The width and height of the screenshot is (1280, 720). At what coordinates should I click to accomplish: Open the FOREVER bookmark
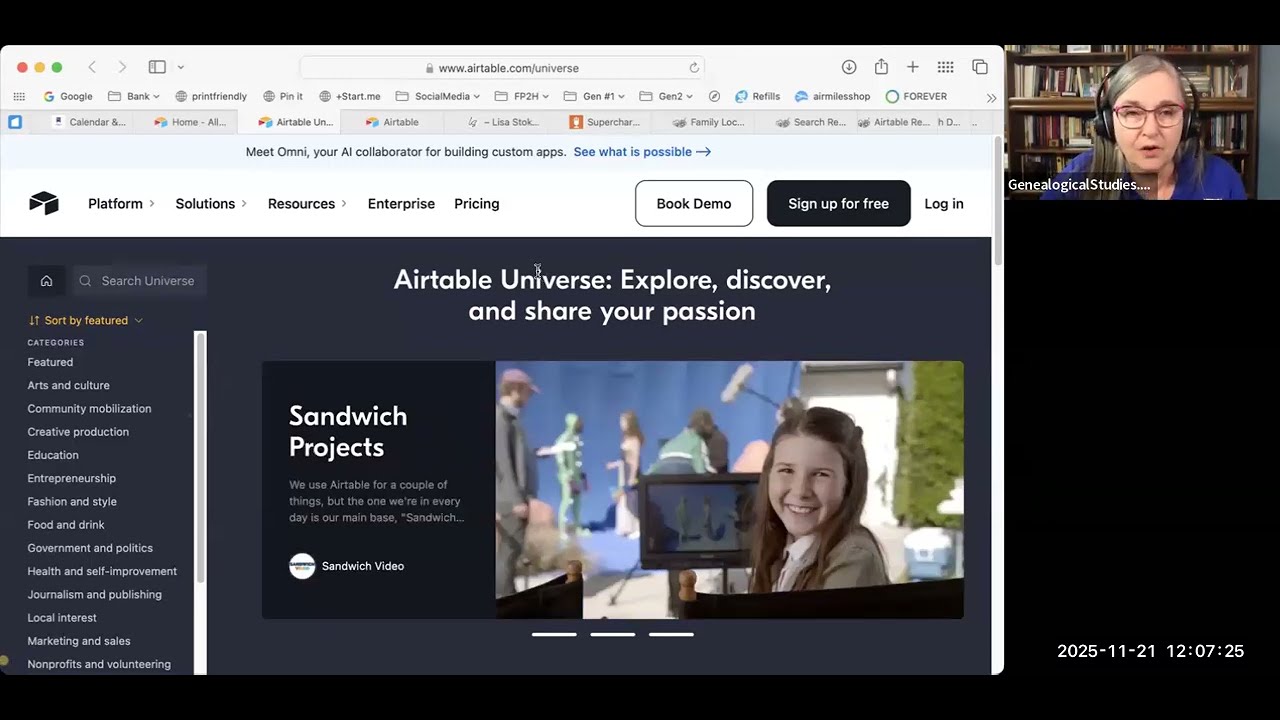click(916, 96)
